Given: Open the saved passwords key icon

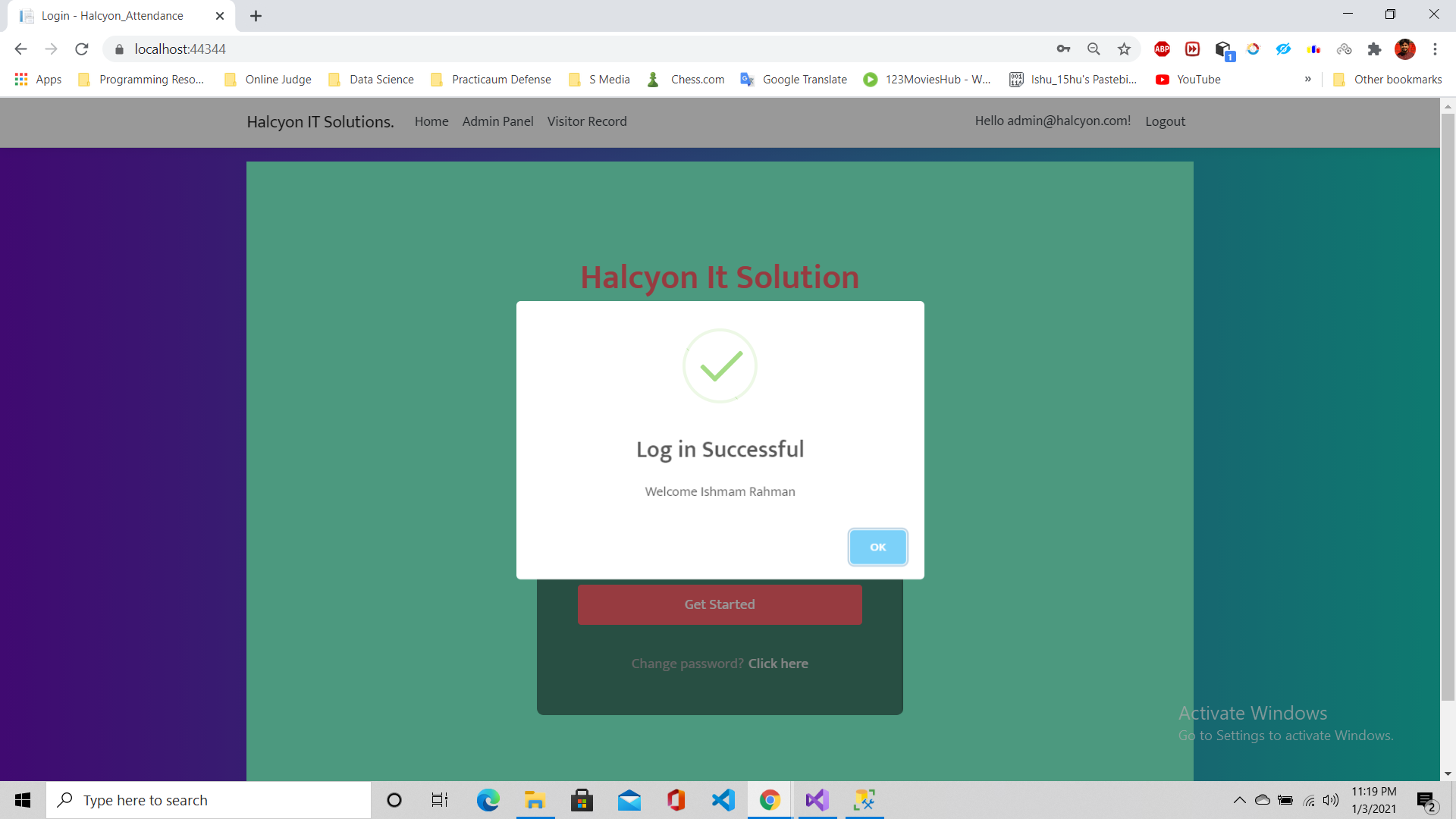Looking at the screenshot, I should click(1063, 49).
